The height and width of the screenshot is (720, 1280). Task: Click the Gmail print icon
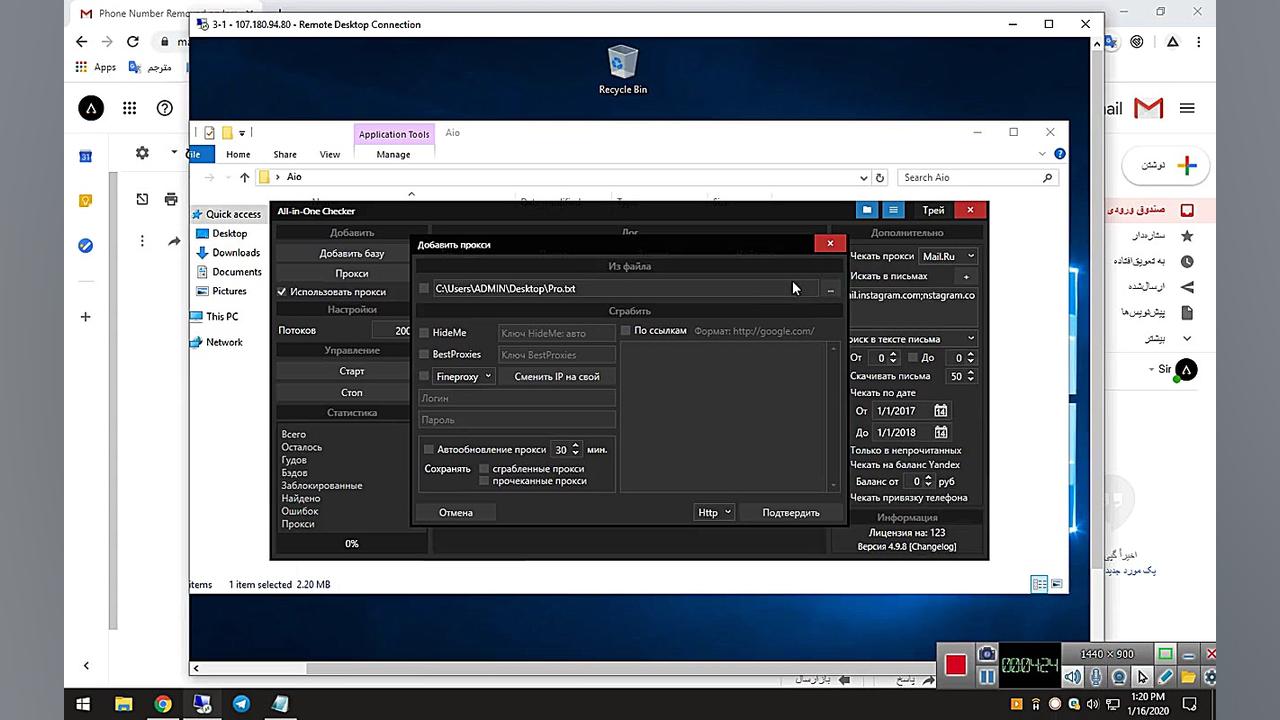pos(171,199)
